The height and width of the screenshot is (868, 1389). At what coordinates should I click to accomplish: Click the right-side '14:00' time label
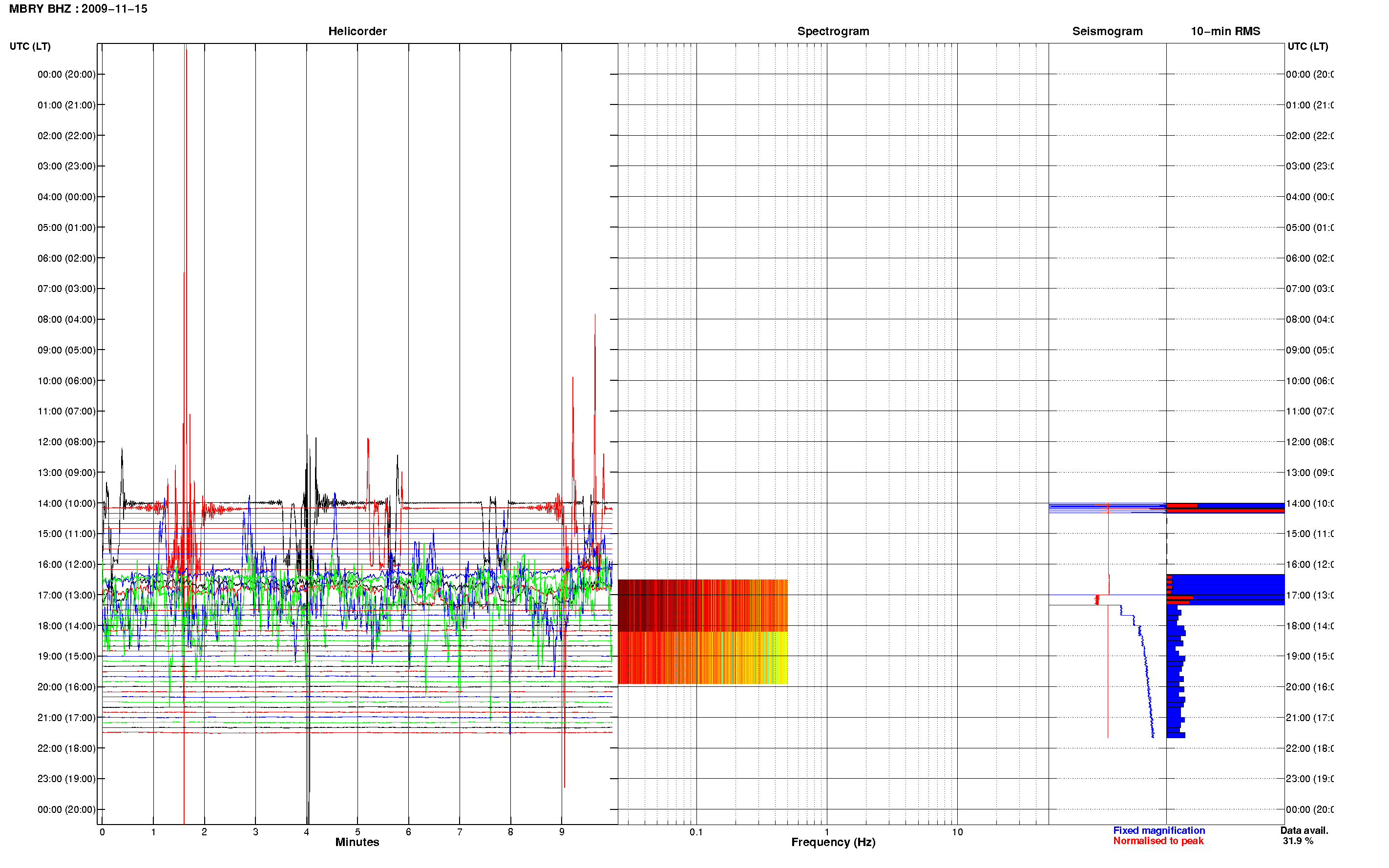pyautogui.click(x=1309, y=503)
